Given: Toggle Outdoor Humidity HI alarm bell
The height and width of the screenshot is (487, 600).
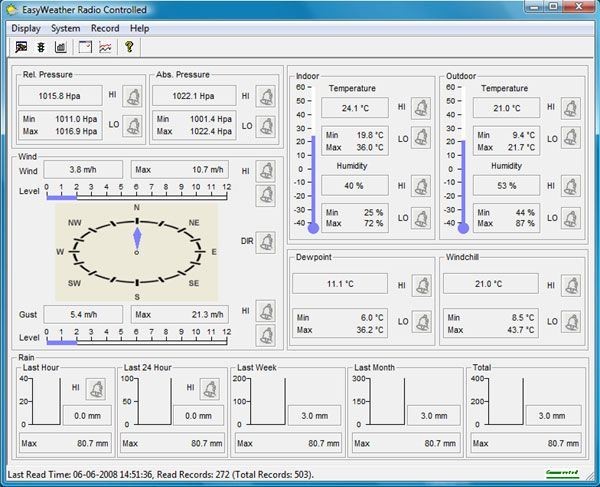Looking at the screenshot, I should click(571, 186).
